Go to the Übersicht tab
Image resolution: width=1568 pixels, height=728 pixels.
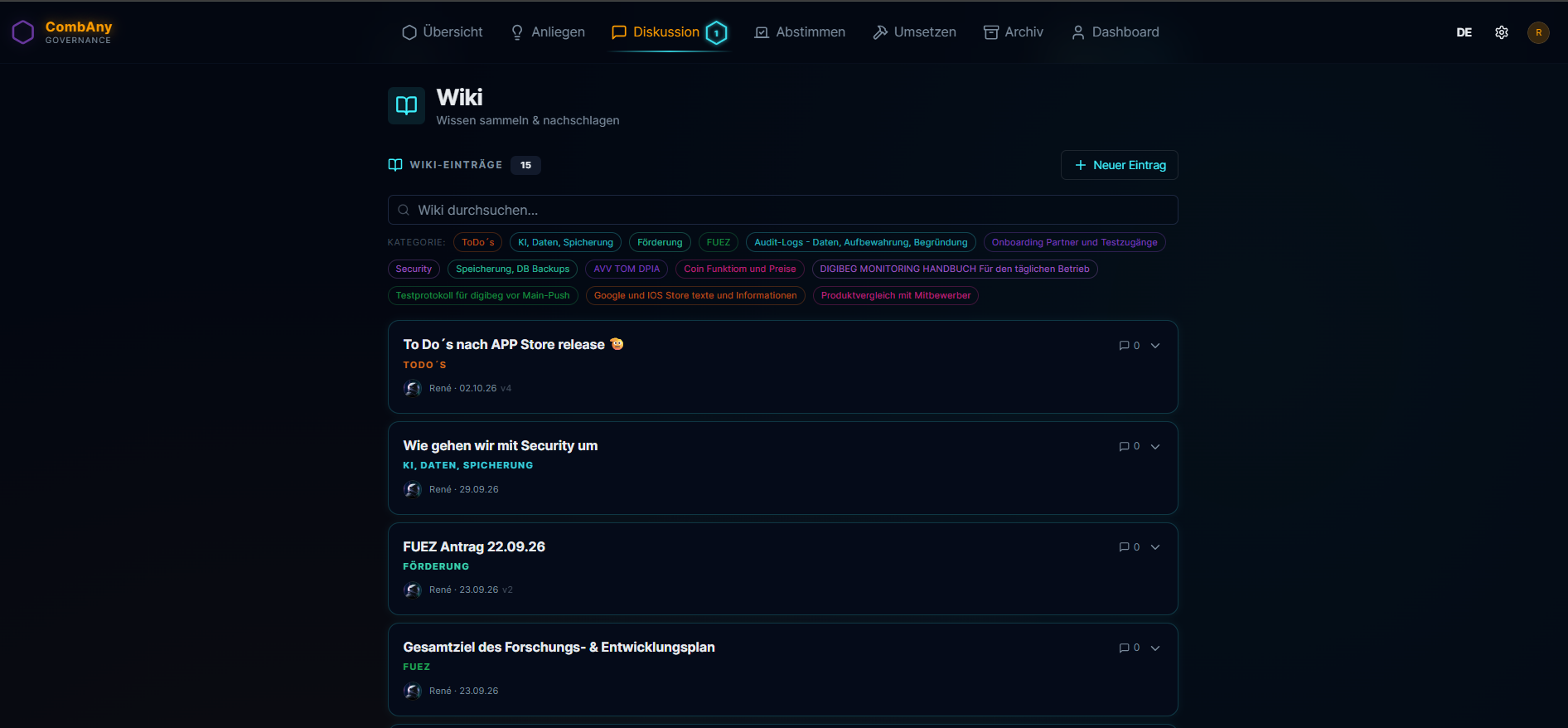pyautogui.click(x=442, y=32)
